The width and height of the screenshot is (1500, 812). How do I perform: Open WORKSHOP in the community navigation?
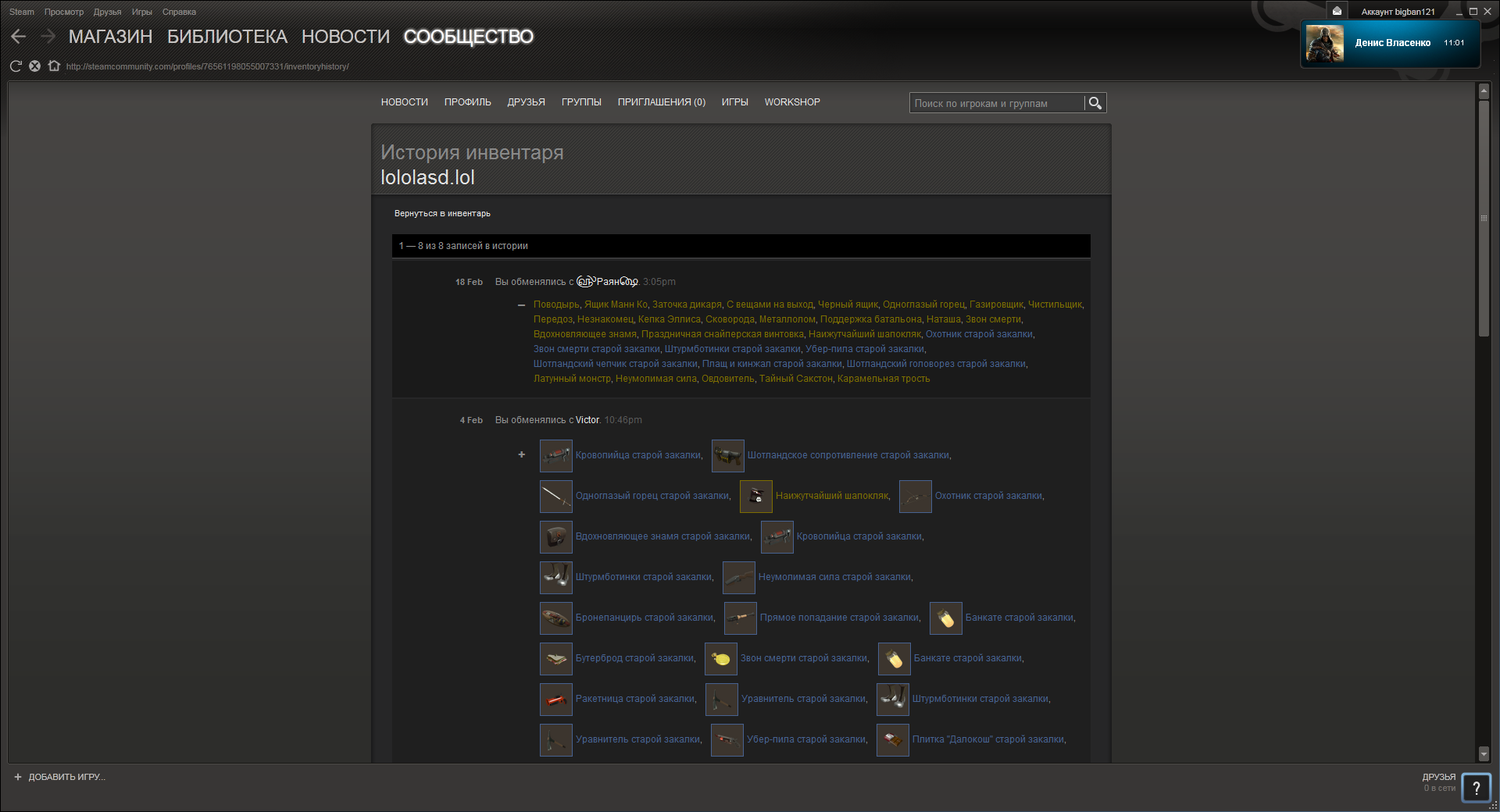coord(792,102)
